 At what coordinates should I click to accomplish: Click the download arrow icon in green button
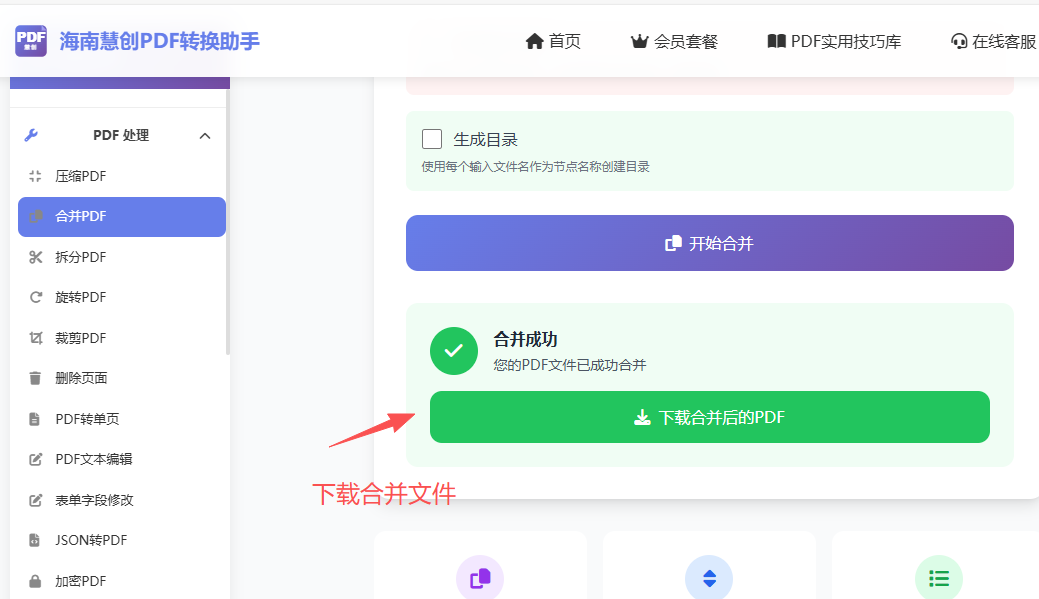[x=642, y=417]
